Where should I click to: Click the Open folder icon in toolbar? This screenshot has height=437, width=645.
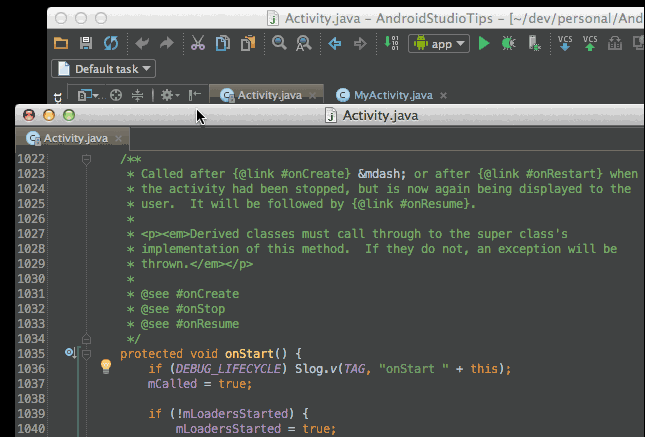pyautogui.click(x=61, y=43)
